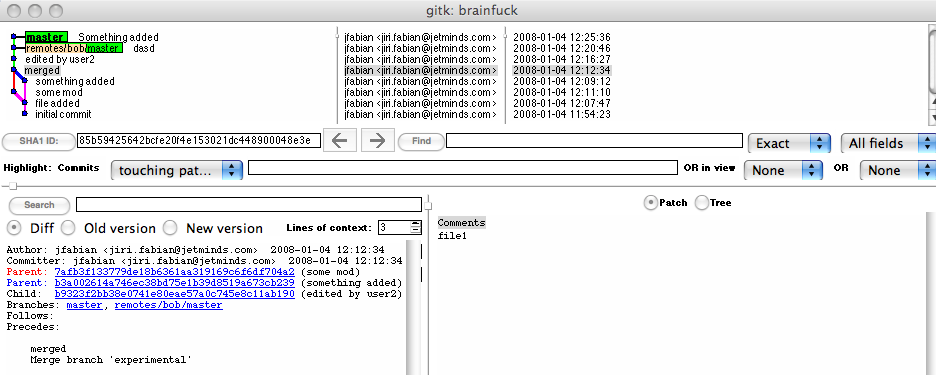
Task: Open the Exact match type dropdown
Action: click(x=789, y=143)
